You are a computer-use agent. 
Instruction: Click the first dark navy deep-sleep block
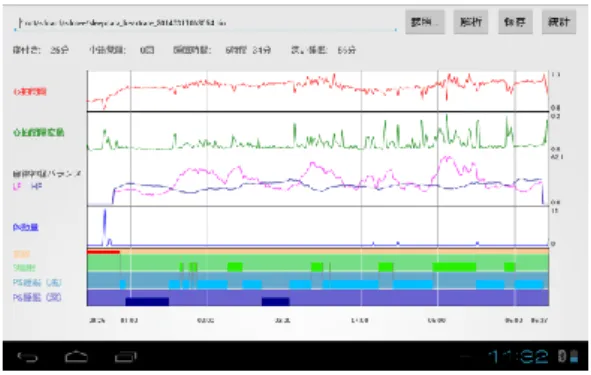147,302
